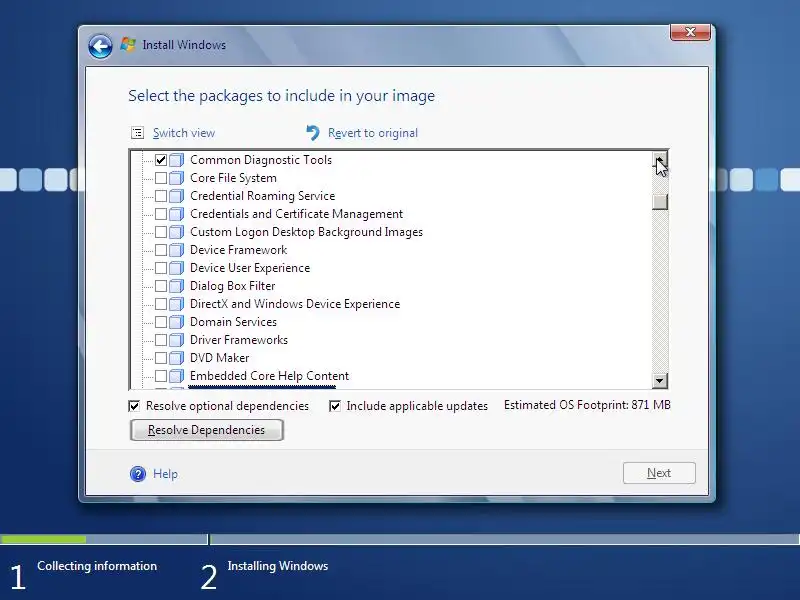
Task: Check DirectX and Windows Device Experience box
Action: tap(161, 304)
